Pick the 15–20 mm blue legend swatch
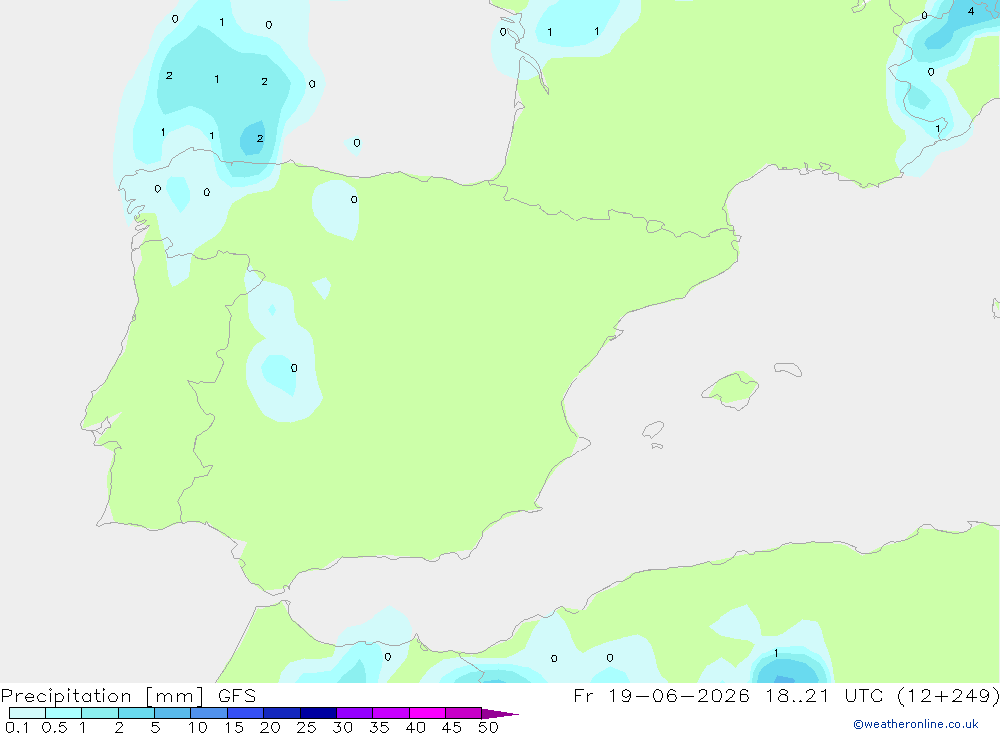The image size is (1000, 733). (245, 713)
